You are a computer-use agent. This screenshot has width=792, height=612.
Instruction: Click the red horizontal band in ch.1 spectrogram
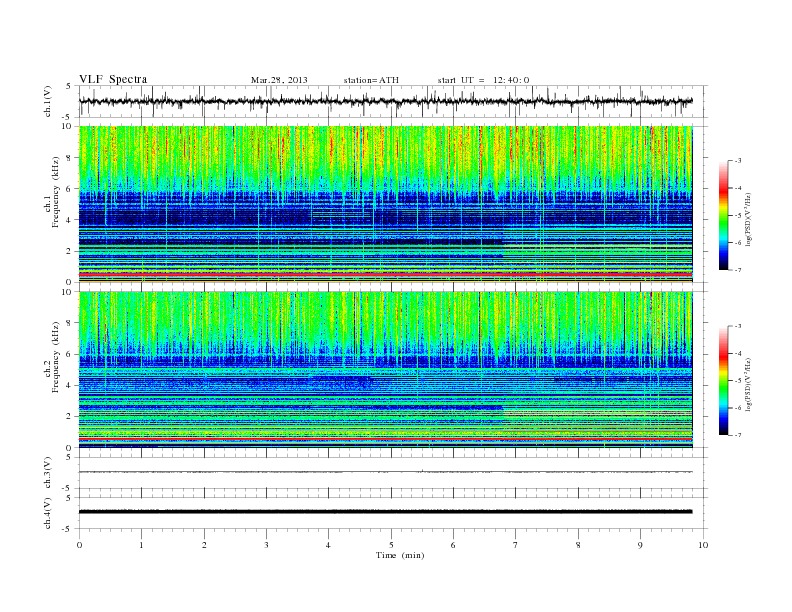coord(385,274)
